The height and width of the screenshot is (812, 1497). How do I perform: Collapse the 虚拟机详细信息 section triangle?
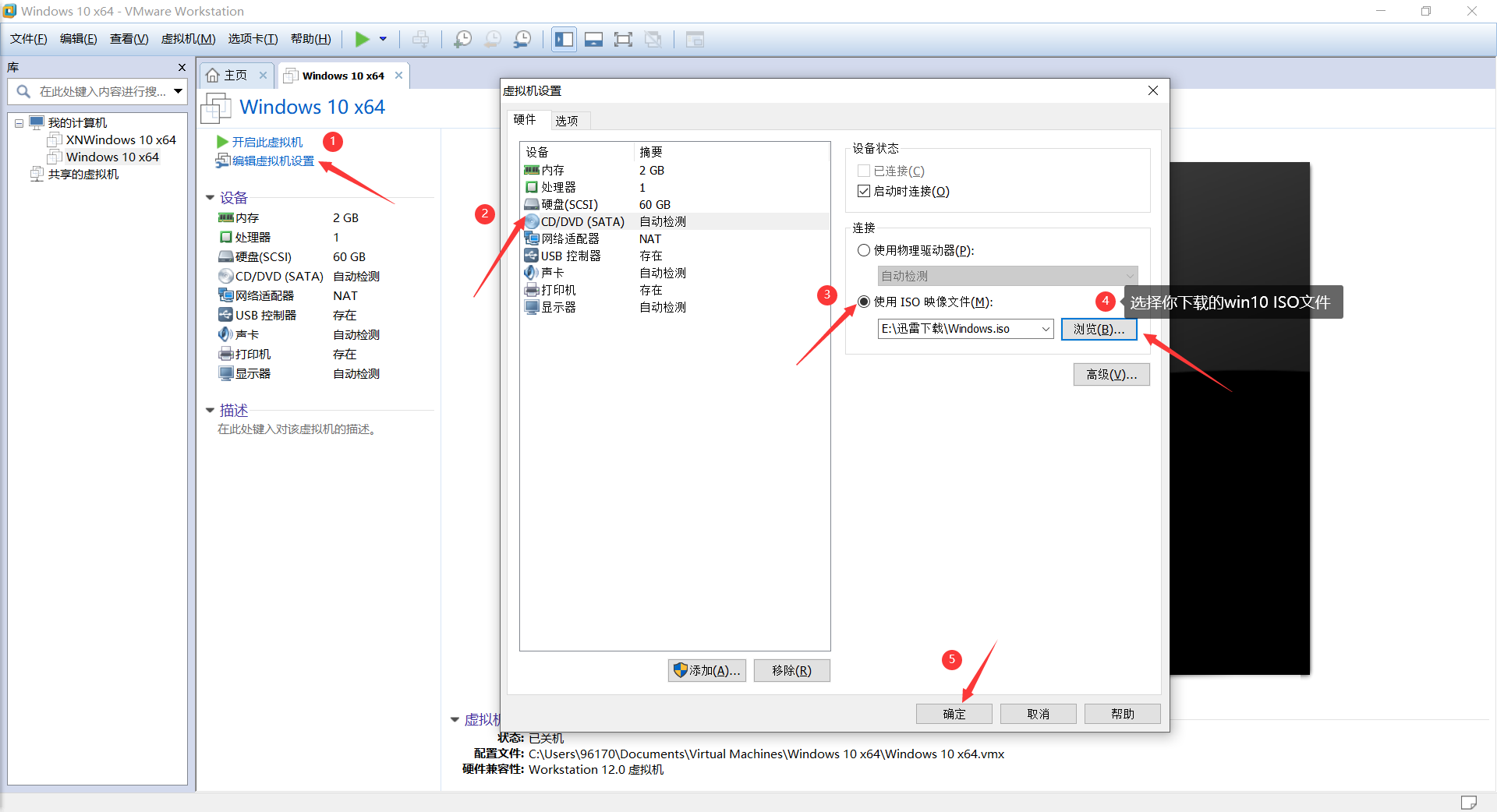(x=455, y=720)
